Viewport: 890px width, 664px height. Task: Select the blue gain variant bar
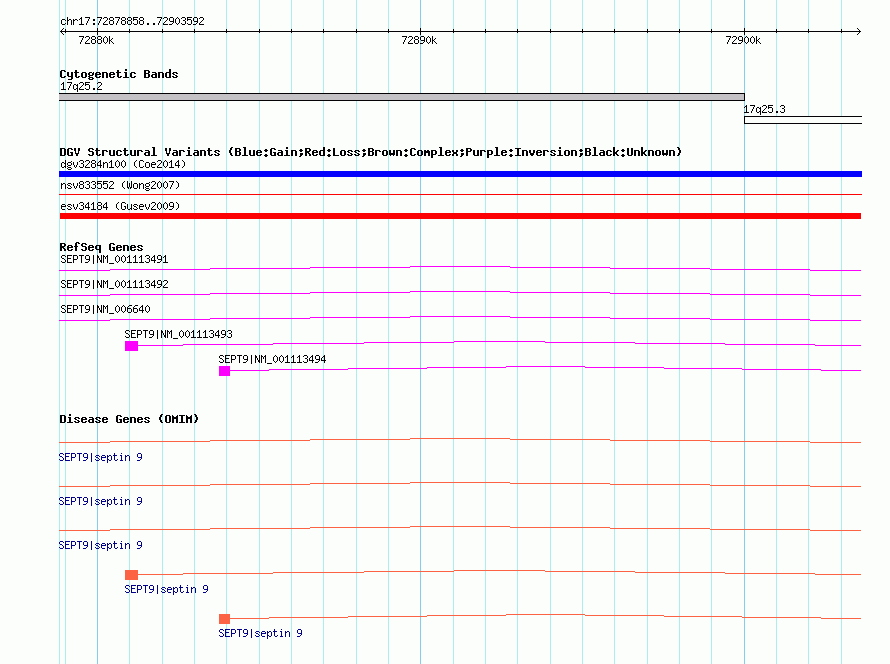click(x=460, y=174)
